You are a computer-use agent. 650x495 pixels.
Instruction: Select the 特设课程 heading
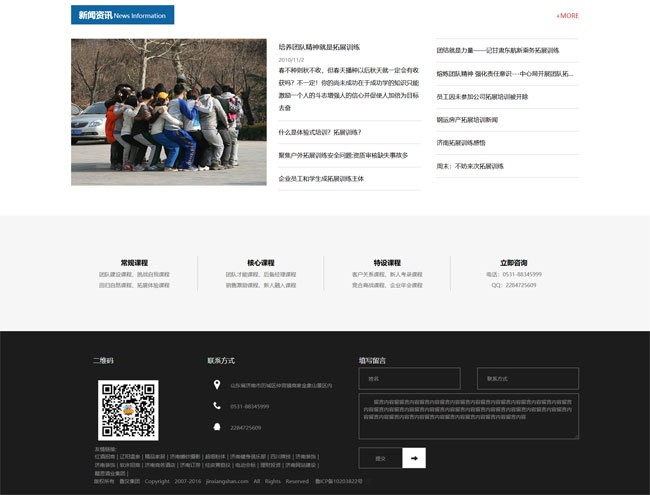387,263
